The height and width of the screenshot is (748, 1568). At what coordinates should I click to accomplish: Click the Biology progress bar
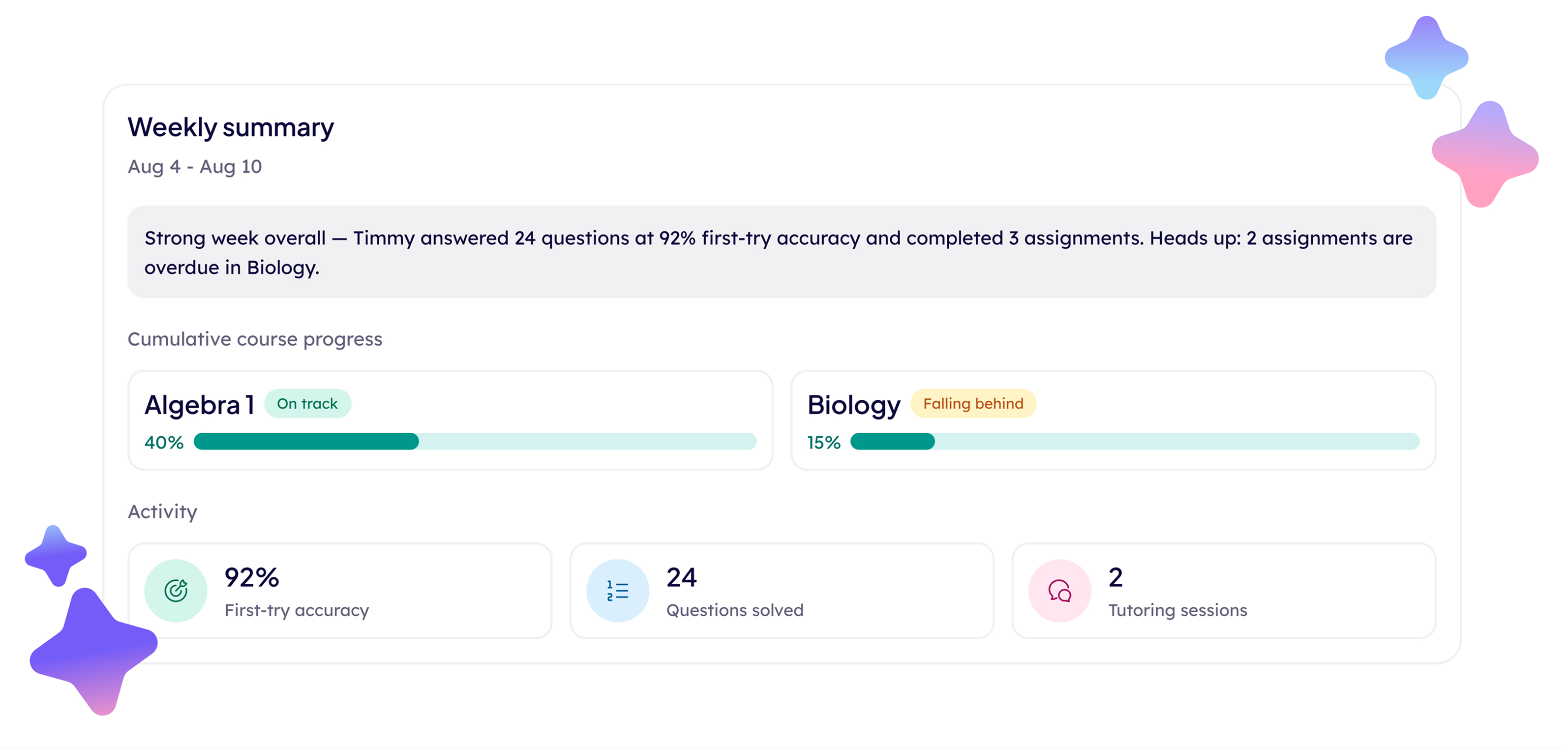(x=1135, y=441)
